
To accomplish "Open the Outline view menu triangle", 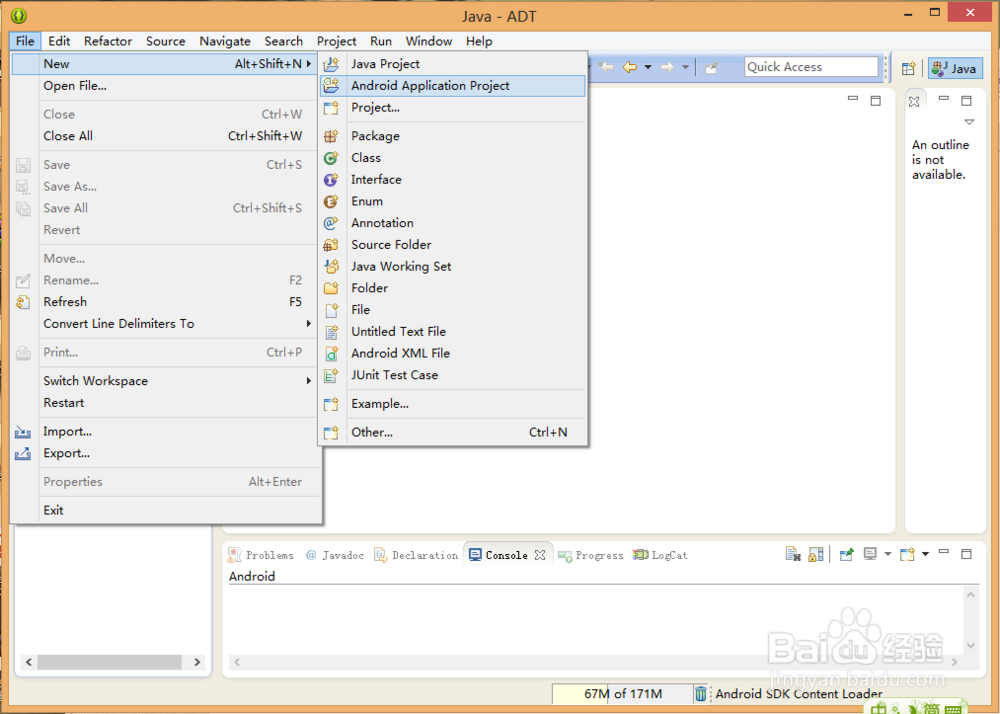I will (x=969, y=122).
